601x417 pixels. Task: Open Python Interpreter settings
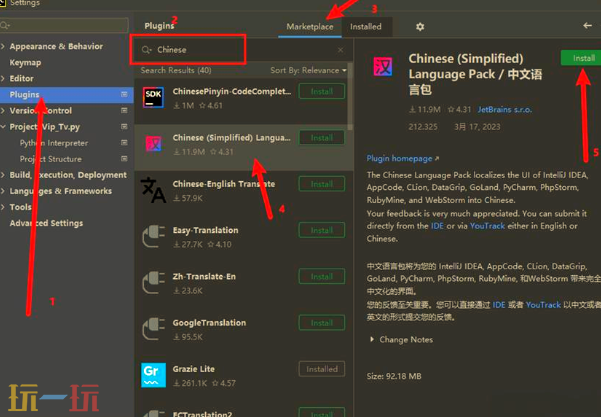54,143
